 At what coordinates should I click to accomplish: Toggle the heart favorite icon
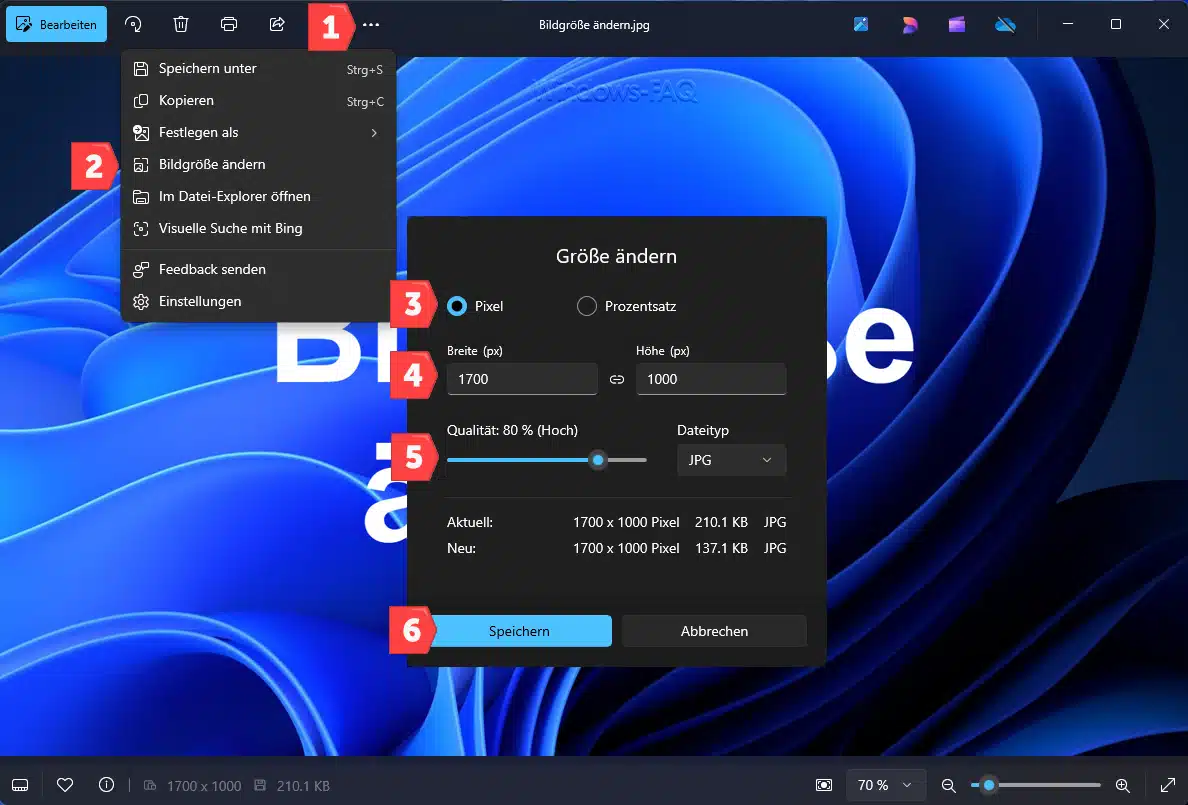[65, 785]
